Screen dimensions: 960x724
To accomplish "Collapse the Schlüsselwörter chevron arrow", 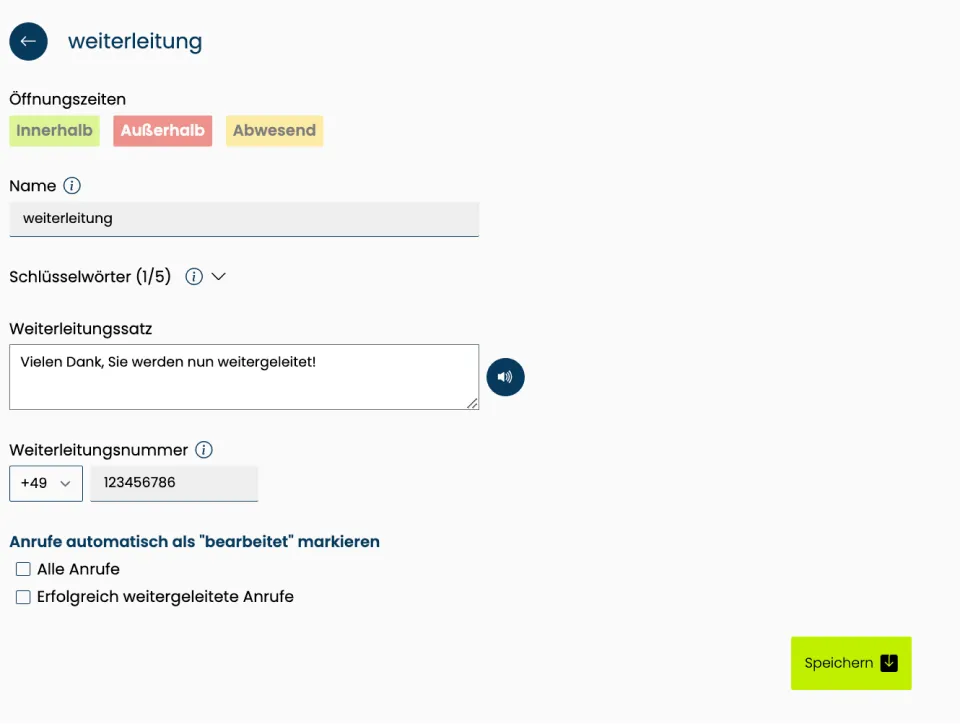I will pyautogui.click(x=218, y=276).
